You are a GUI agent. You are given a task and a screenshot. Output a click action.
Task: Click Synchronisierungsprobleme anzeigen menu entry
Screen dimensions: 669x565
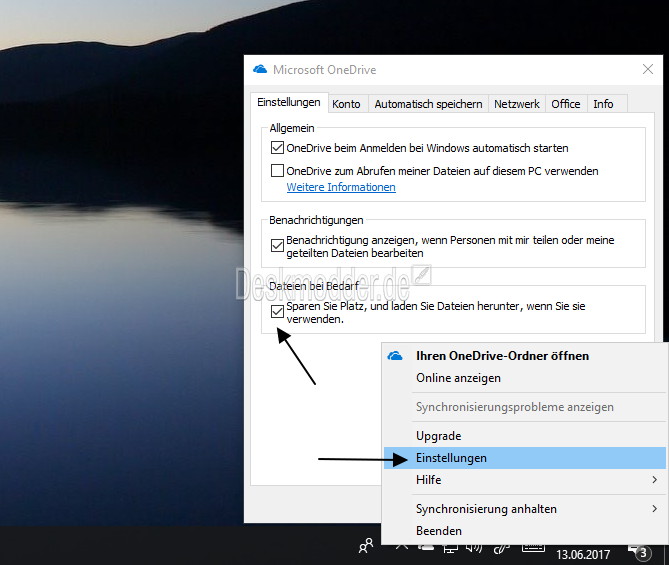525,407
